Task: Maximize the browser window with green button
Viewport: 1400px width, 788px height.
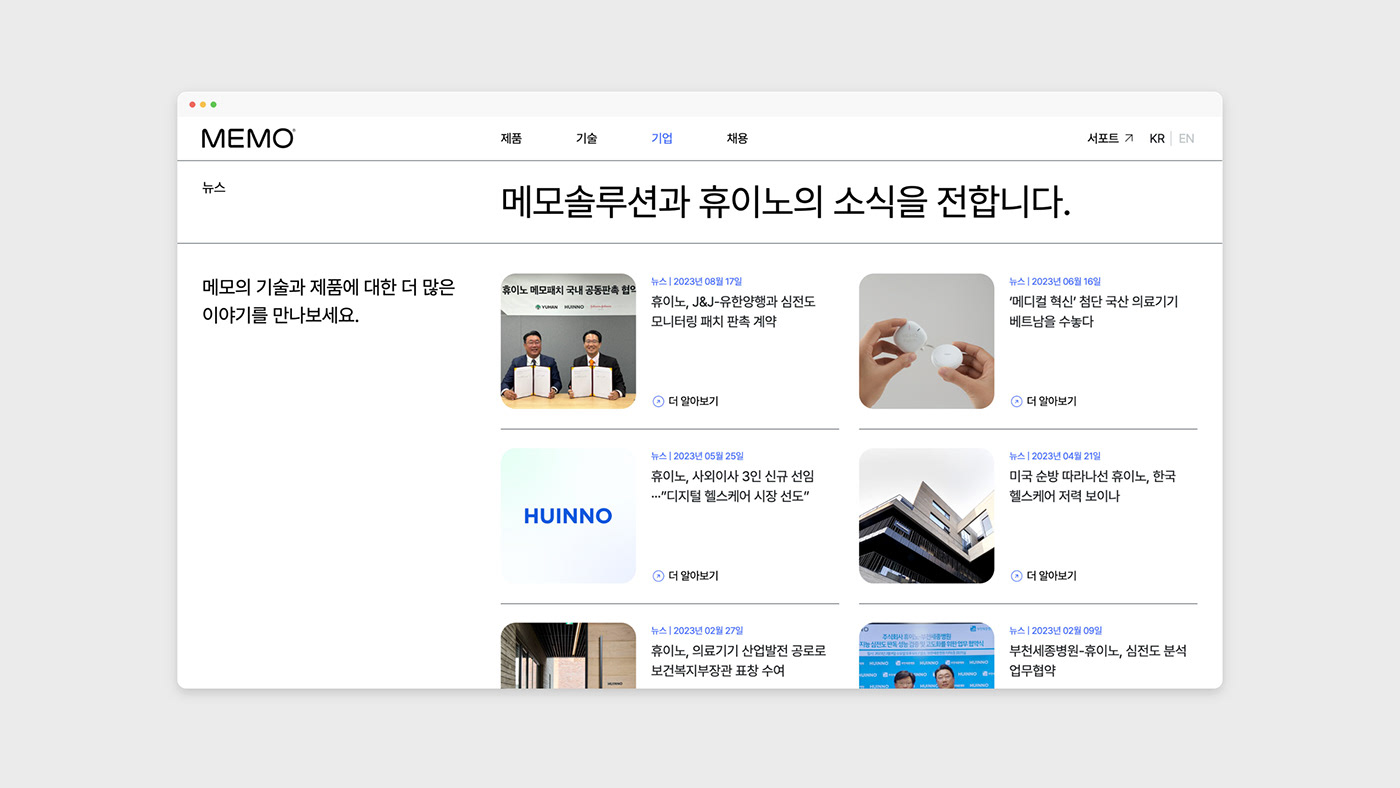Action: [x=213, y=104]
